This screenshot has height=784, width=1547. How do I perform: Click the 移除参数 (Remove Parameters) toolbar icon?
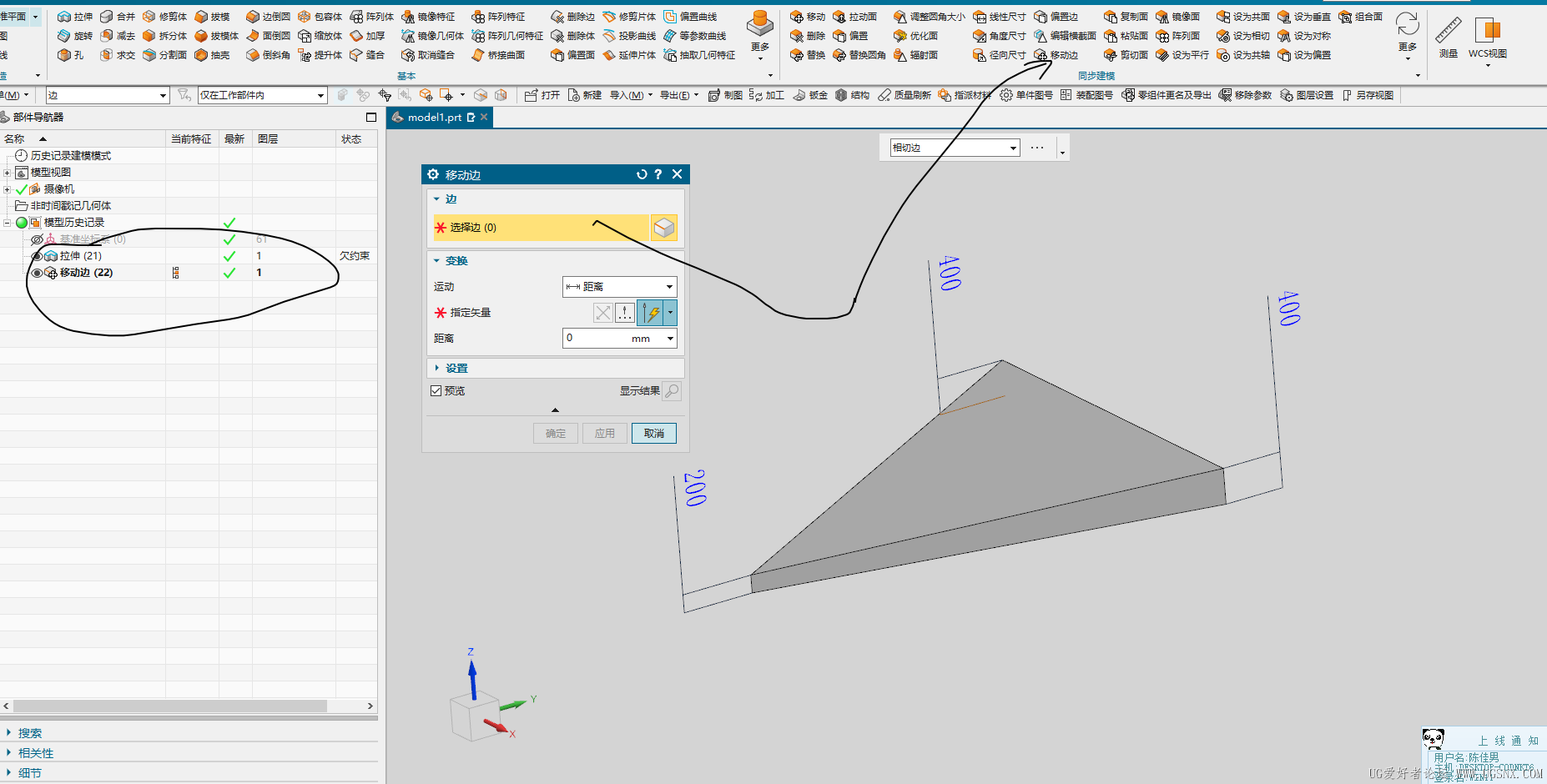1245,95
